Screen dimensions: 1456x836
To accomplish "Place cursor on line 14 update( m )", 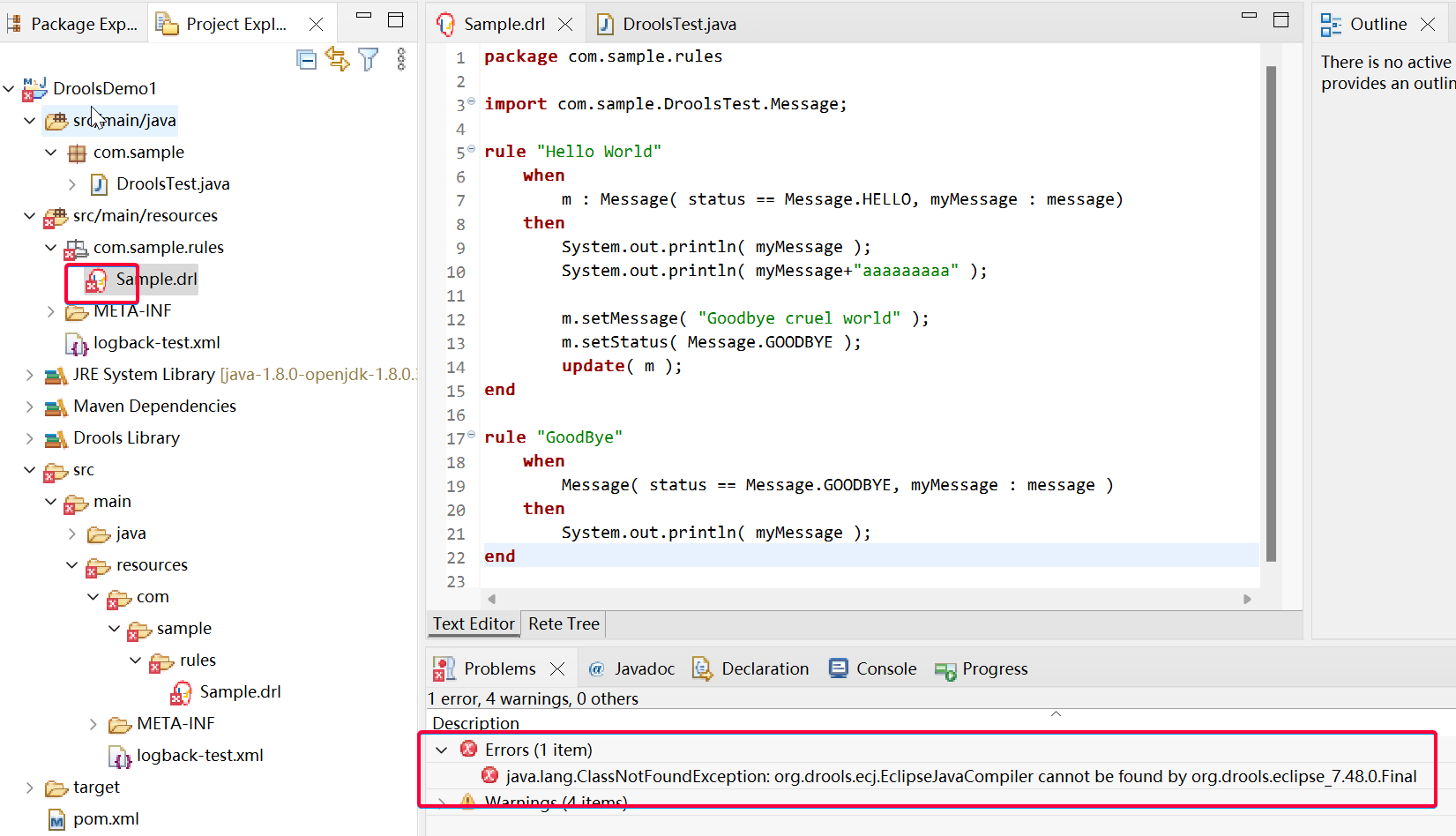I will (622, 366).
